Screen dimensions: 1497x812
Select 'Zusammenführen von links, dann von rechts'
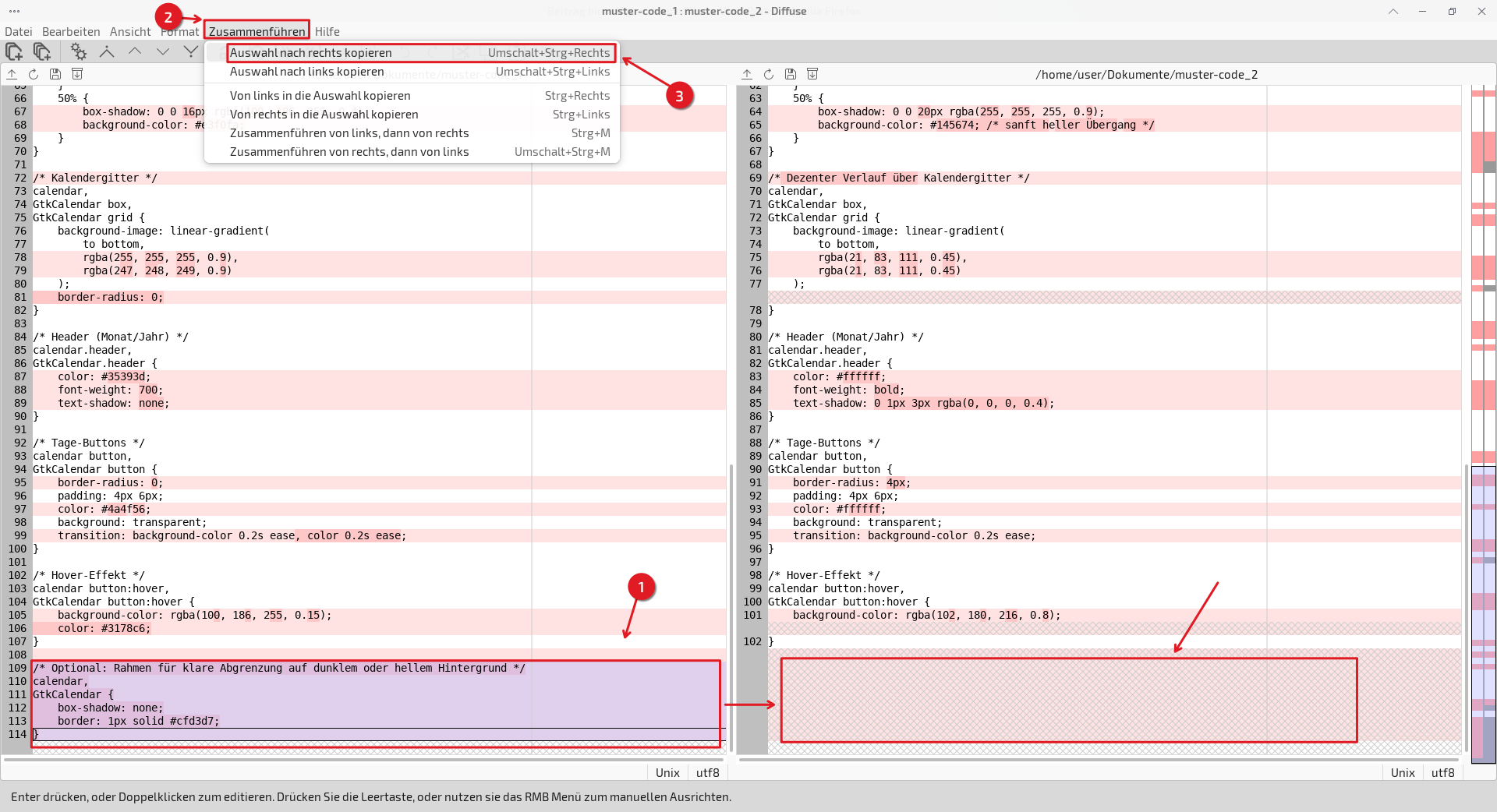[x=349, y=133]
